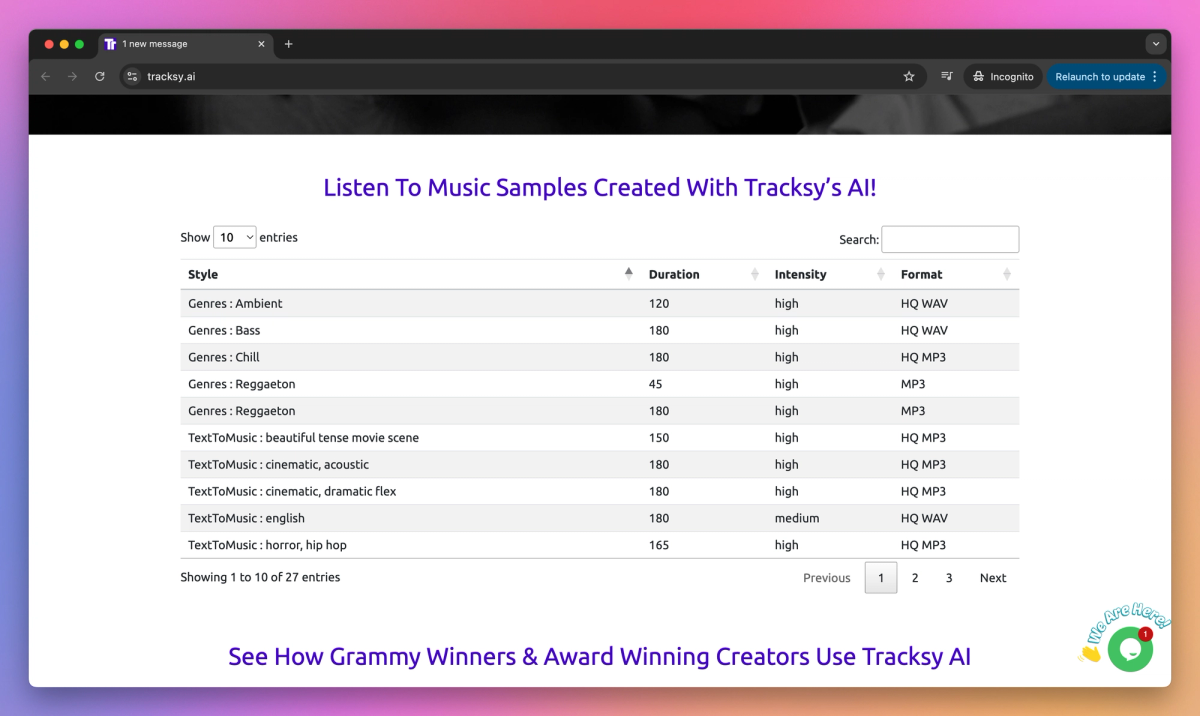Click Reggaeton row with duration 45

(x=600, y=384)
